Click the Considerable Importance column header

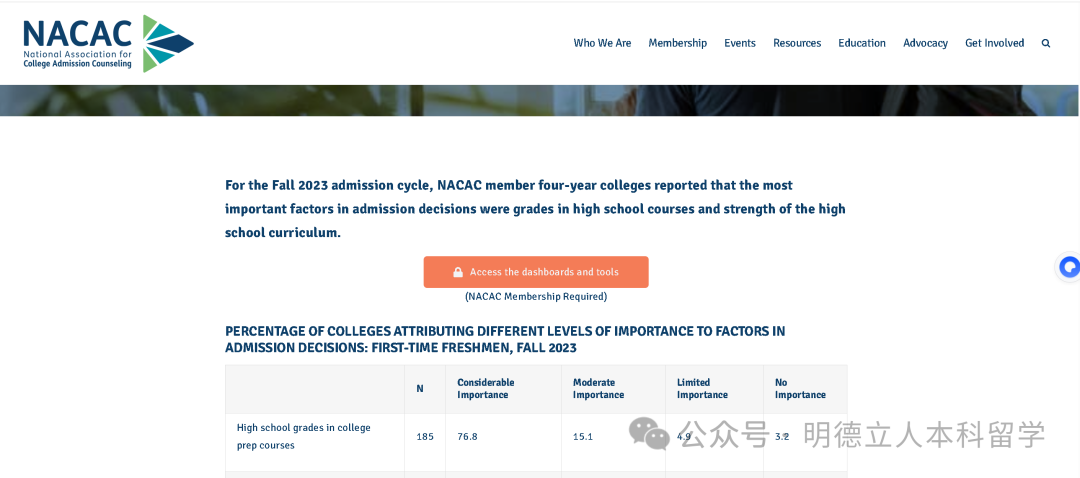(486, 389)
